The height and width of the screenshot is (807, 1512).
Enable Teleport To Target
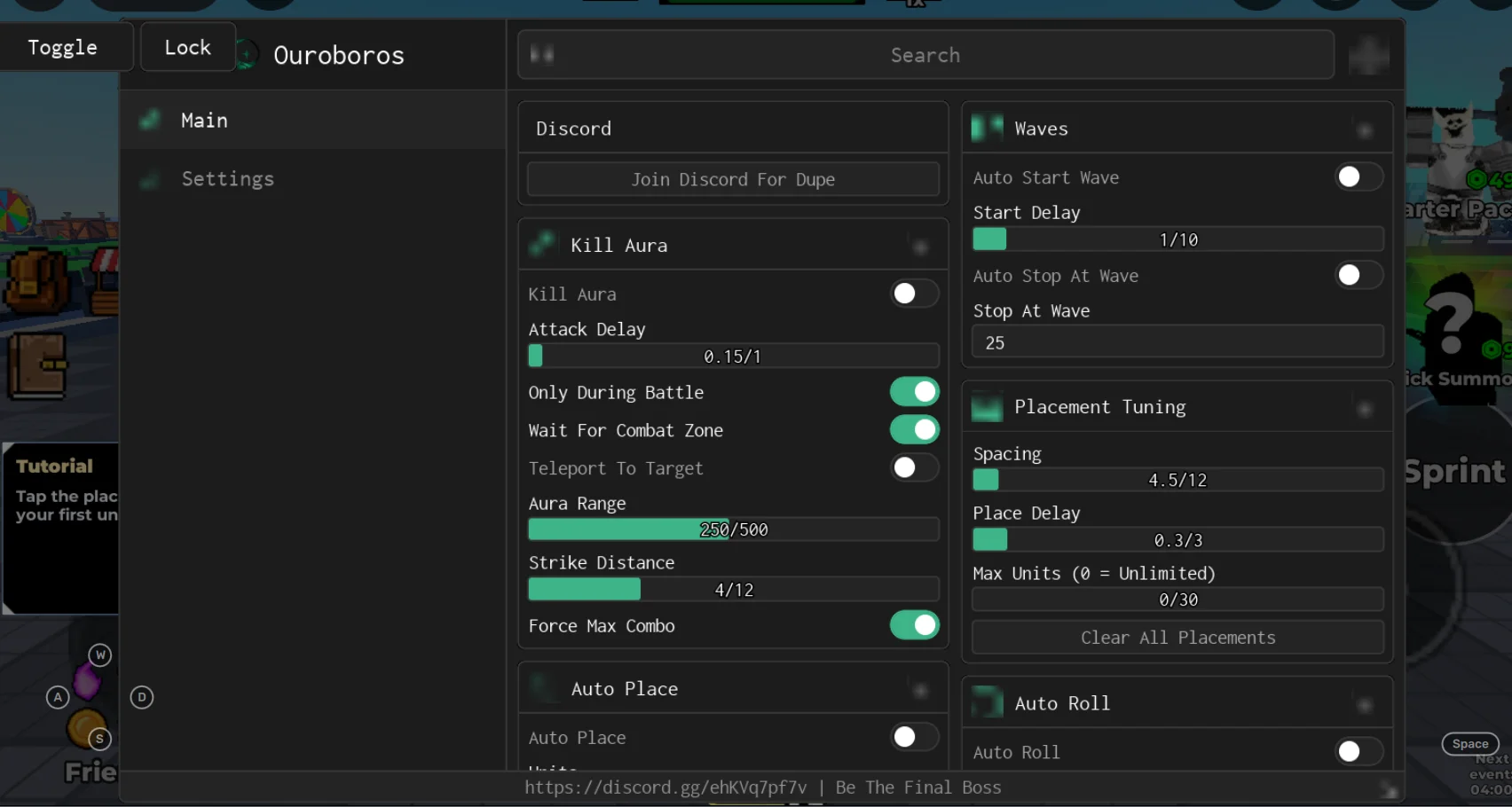(914, 467)
